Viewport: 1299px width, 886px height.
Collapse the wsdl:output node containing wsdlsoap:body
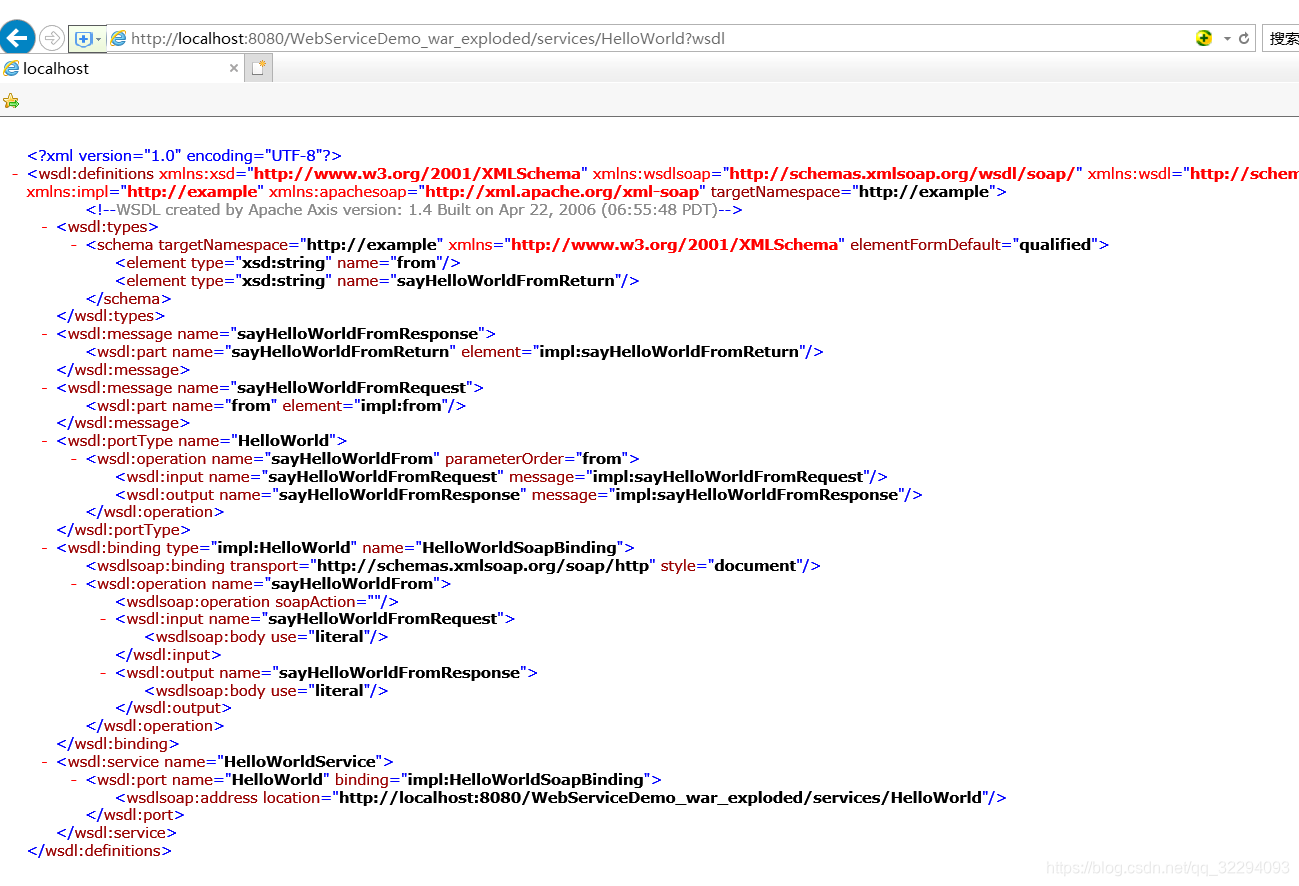[105, 673]
